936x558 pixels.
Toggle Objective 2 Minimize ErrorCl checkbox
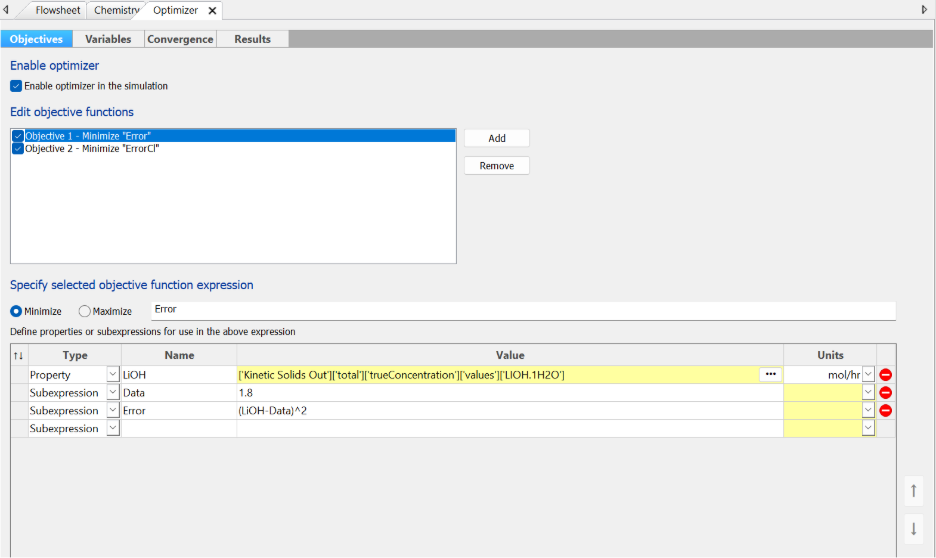[18, 149]
